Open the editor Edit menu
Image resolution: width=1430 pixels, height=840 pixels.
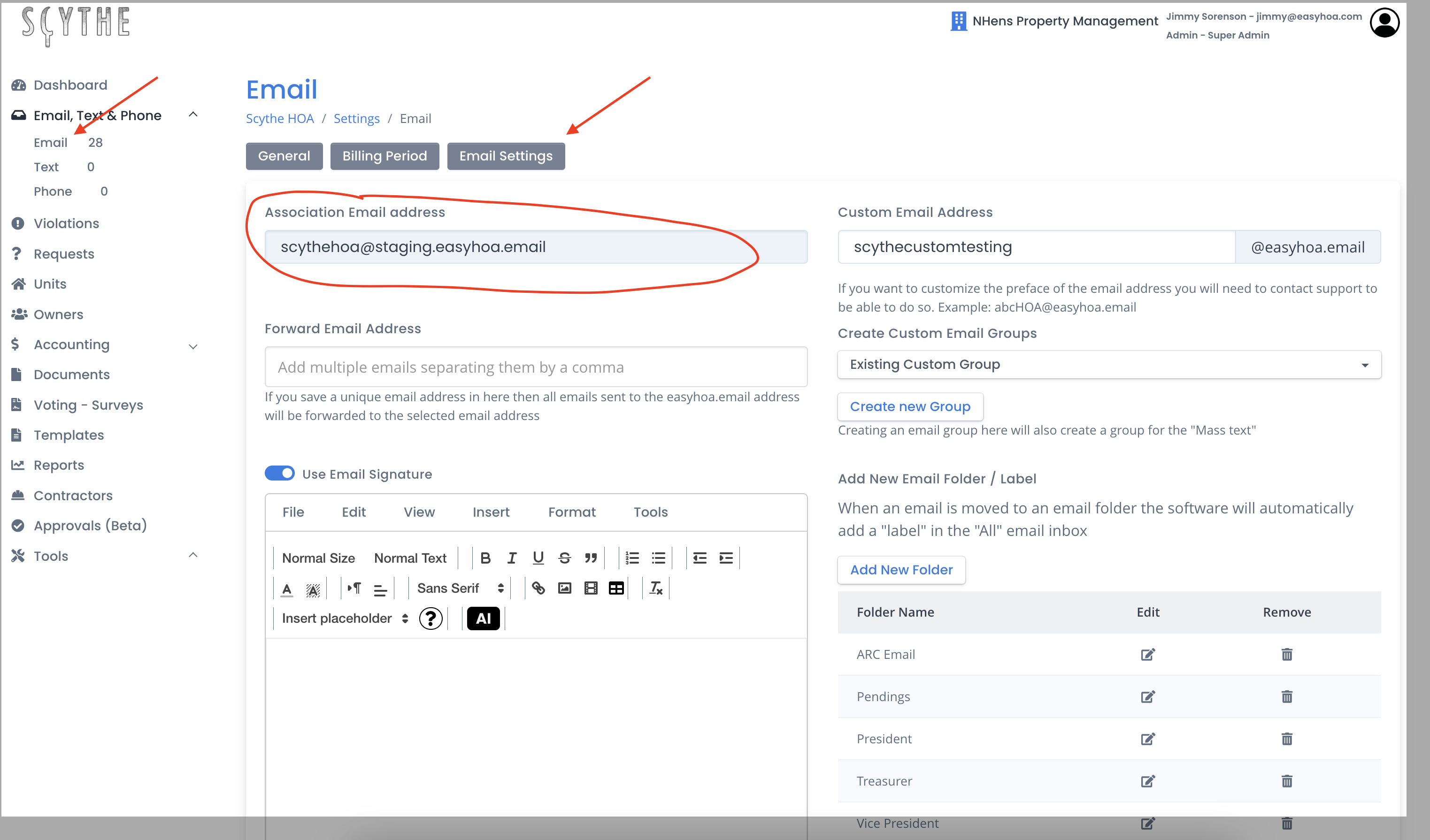[354, 512]
